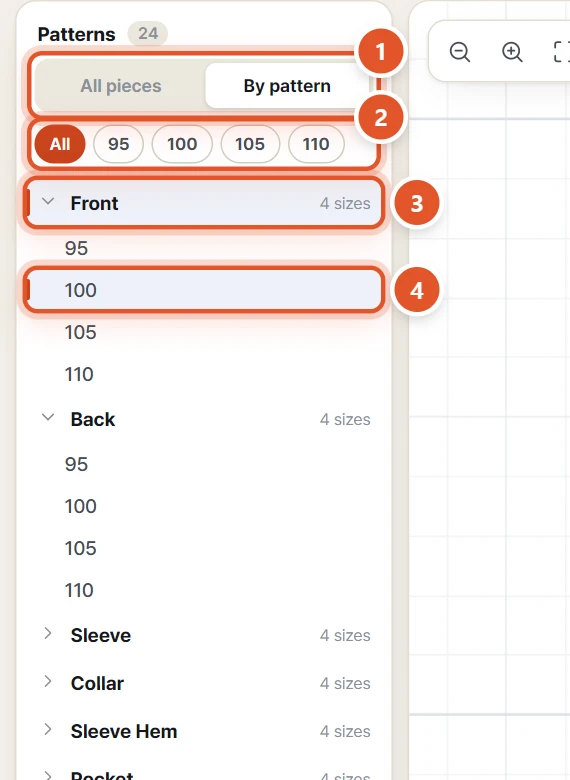The height and width of the screenshot is (780, 570).
Task: Switch to the All pieces view
Action: tap(121, 86)
